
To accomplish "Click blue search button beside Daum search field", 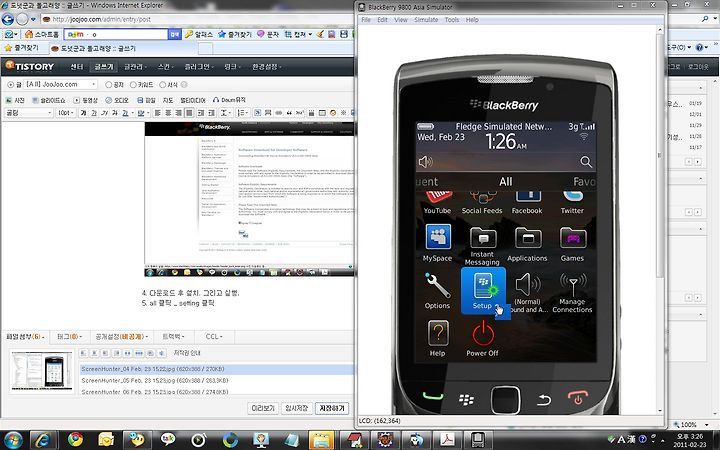I will [174, 34].
